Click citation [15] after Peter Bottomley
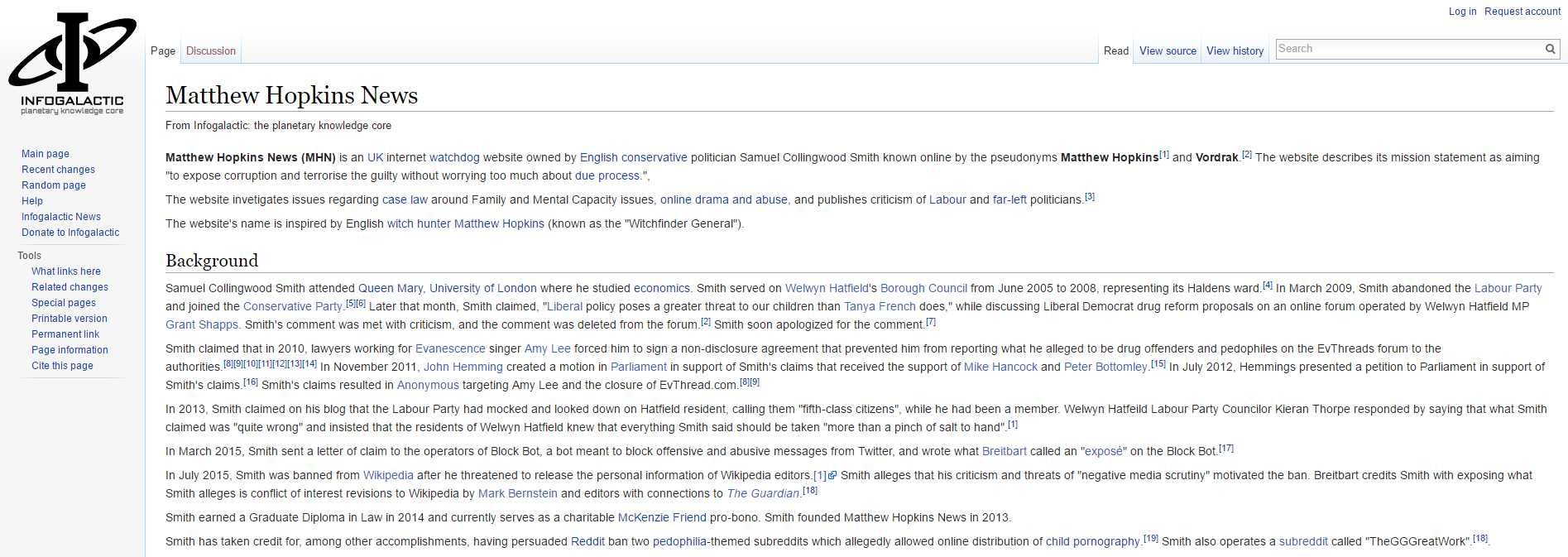1568x557 pixels. [x=1158, y=363]
